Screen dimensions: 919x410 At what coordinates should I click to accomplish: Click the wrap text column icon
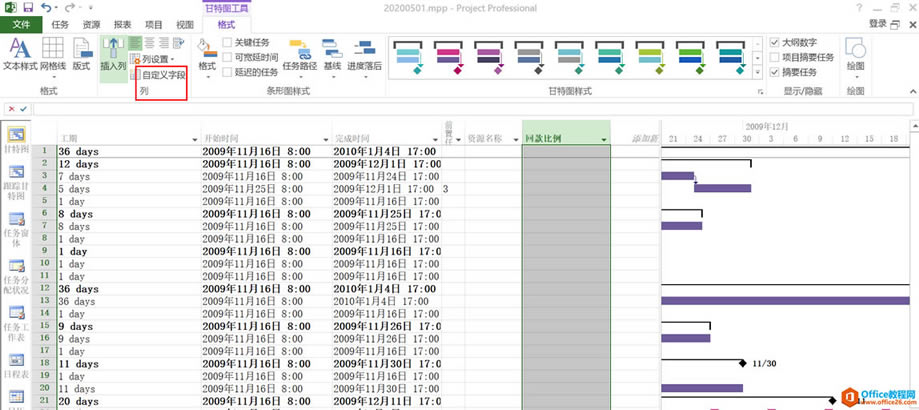178,42
